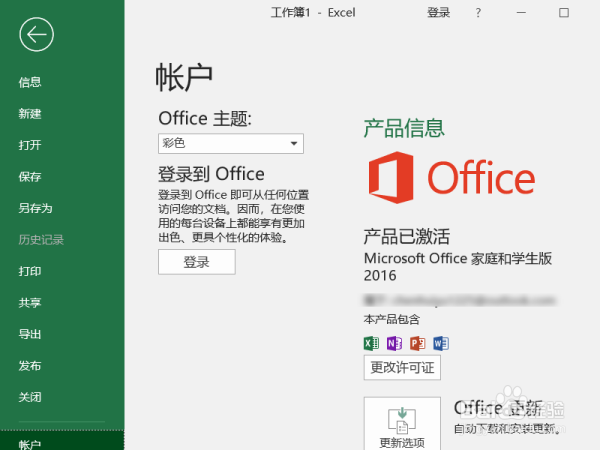Open the 信息 menu item

pyautogui.click(x=30, y=82)
